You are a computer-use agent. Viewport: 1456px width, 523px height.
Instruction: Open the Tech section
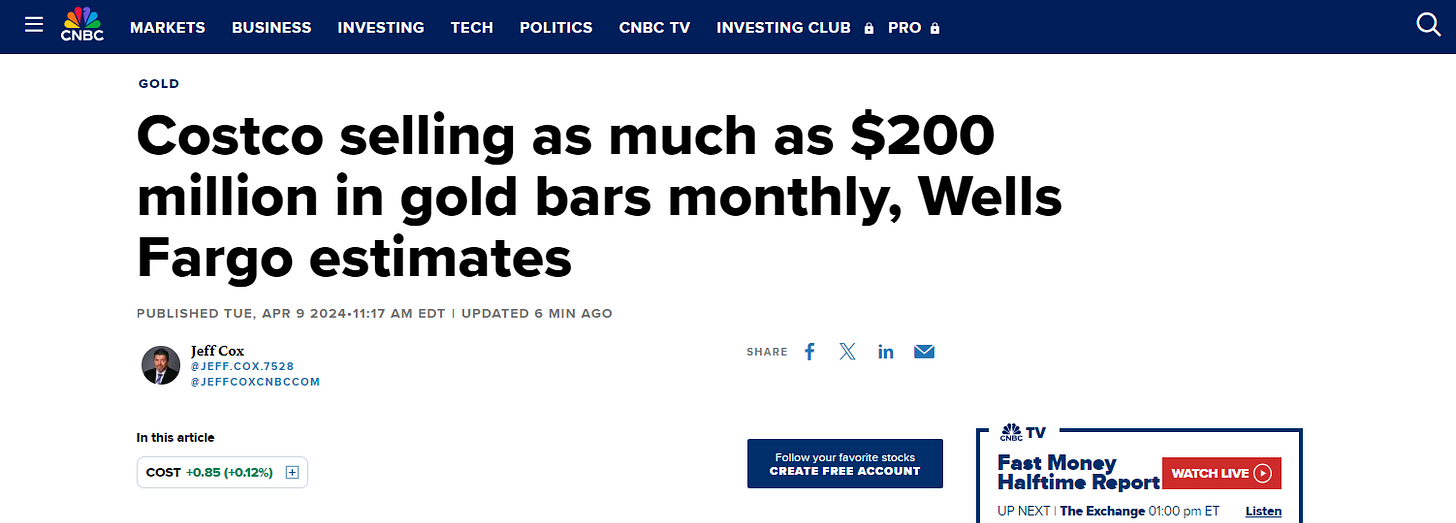(471, 28)
